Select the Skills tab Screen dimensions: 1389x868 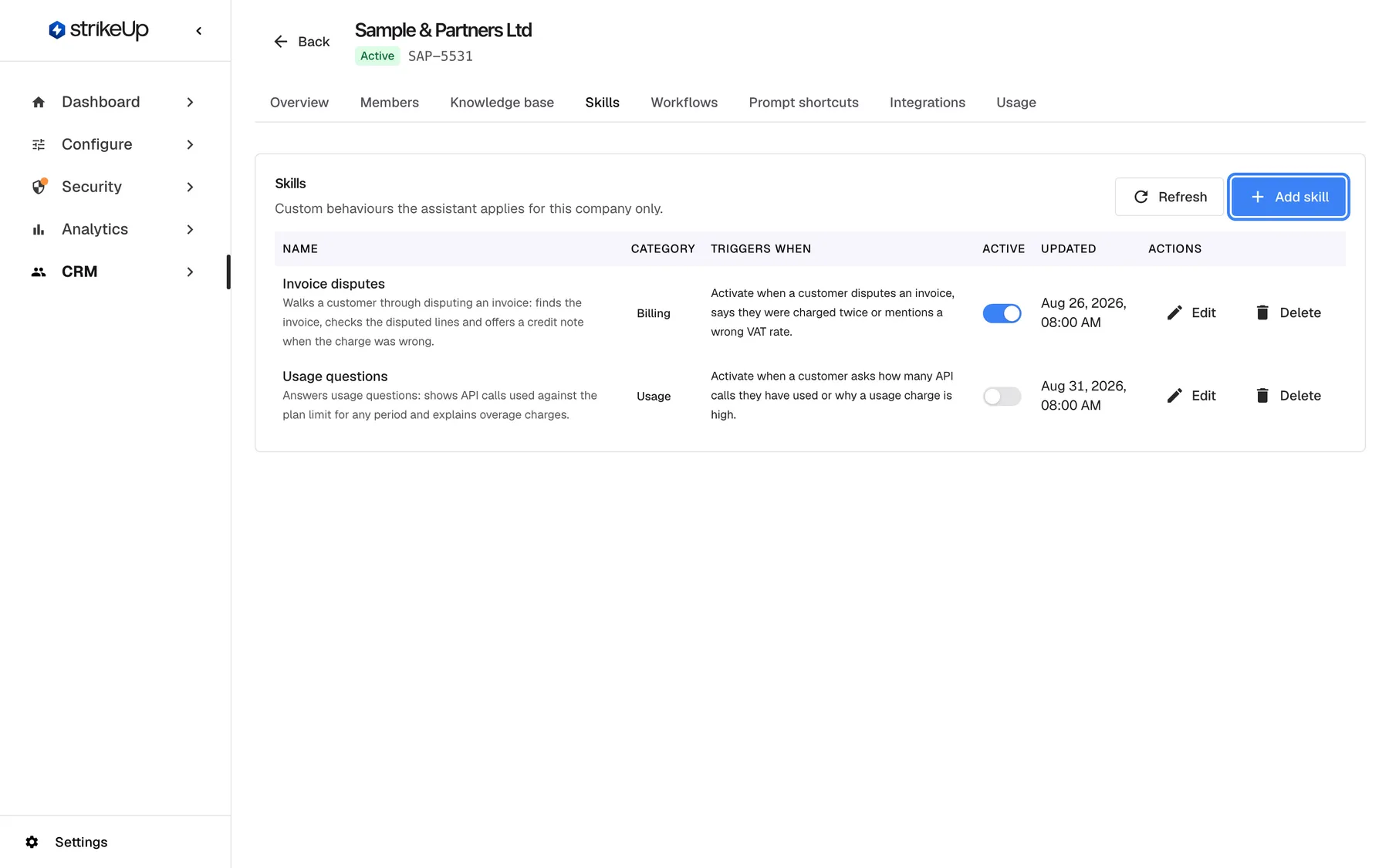click(603, 103)
